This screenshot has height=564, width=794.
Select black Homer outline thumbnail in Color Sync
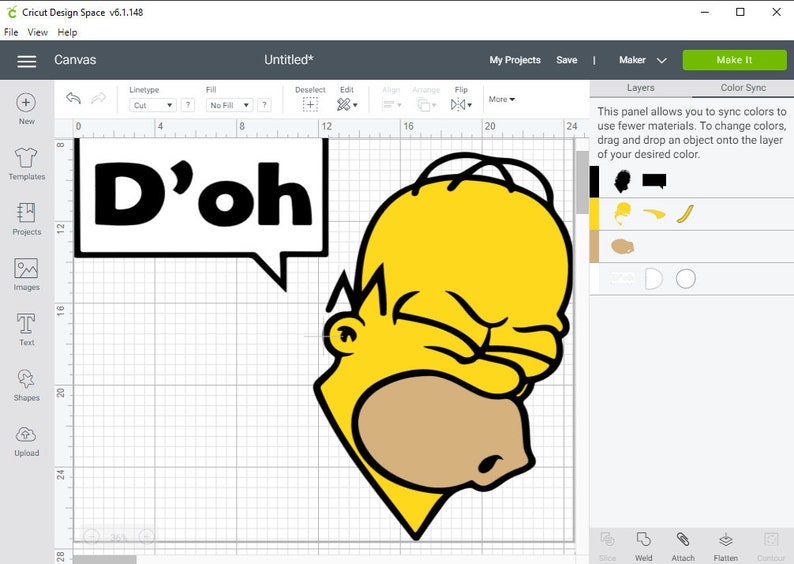click(622, 181)
